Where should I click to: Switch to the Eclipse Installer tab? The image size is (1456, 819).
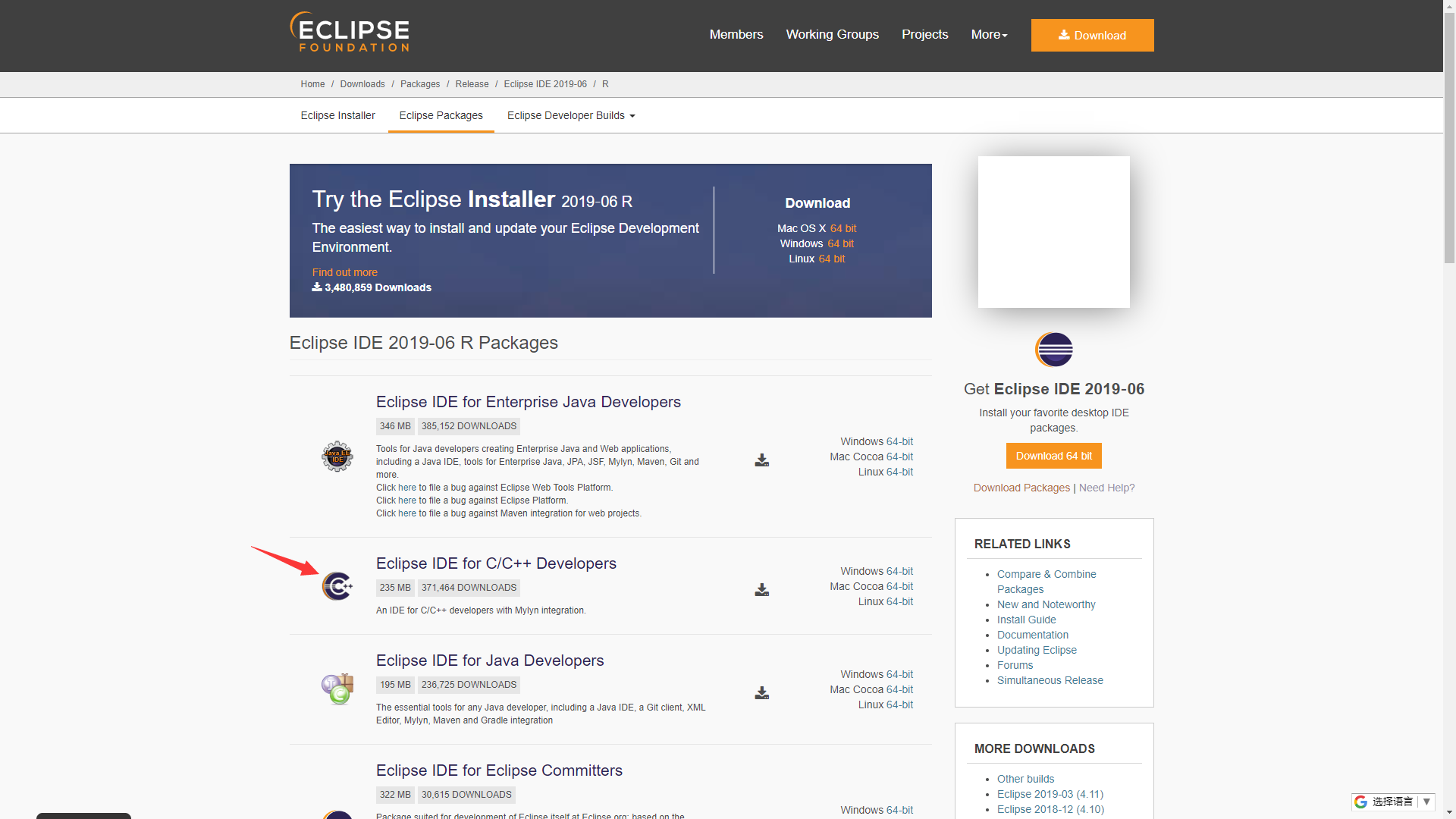tap(337, 115)
